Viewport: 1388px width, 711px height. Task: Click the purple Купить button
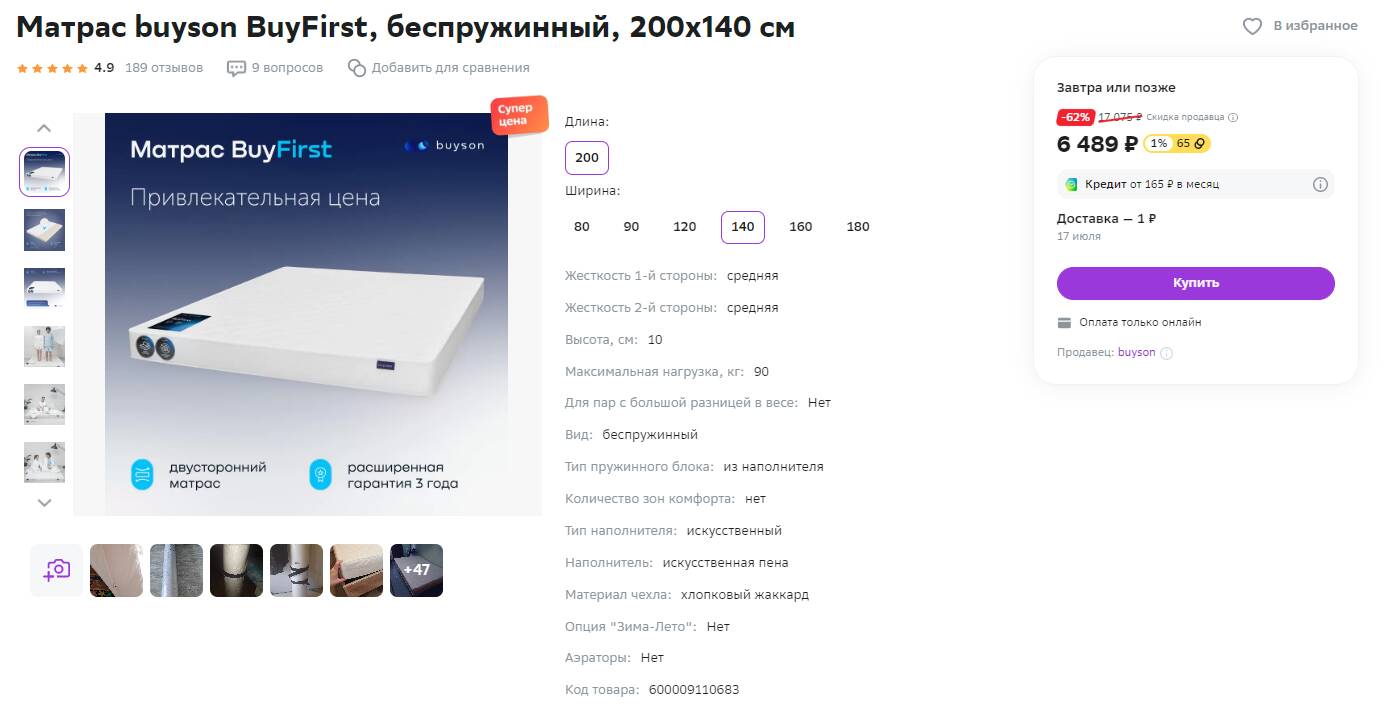click(1196, 283)
